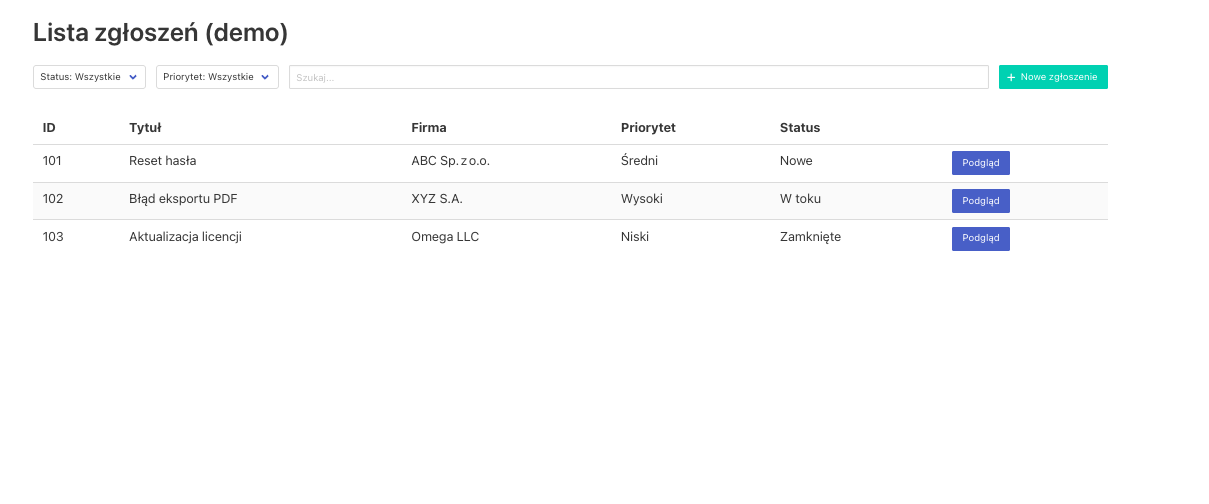
Task: Click the Tytuł column header
Action: tap(146, 128)
